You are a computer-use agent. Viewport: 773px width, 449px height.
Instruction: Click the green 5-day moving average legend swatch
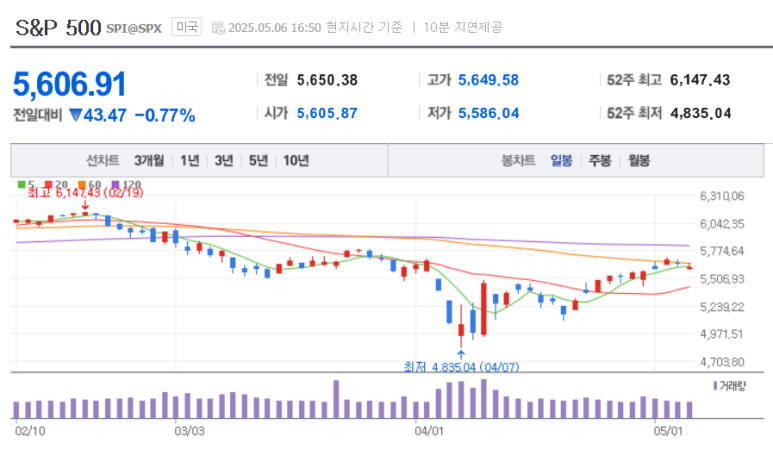(21, 184)
